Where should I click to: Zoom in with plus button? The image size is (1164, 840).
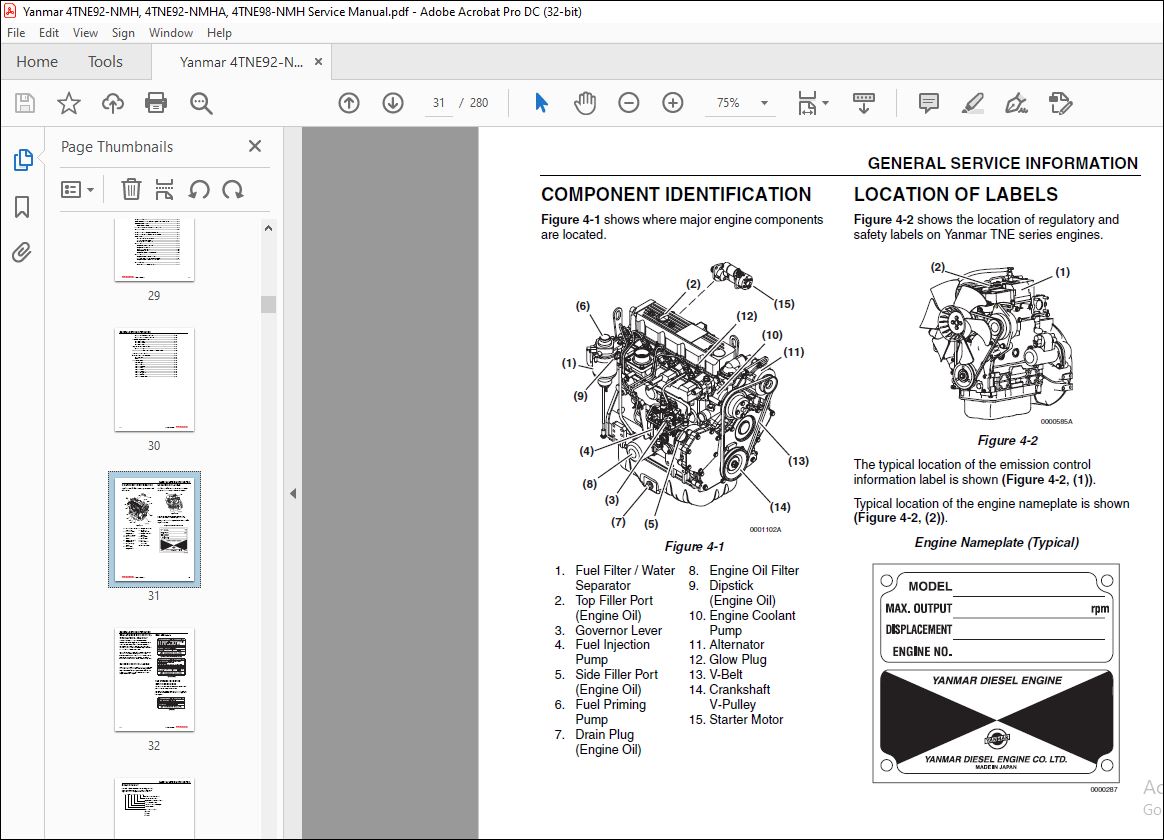(673, 103)
